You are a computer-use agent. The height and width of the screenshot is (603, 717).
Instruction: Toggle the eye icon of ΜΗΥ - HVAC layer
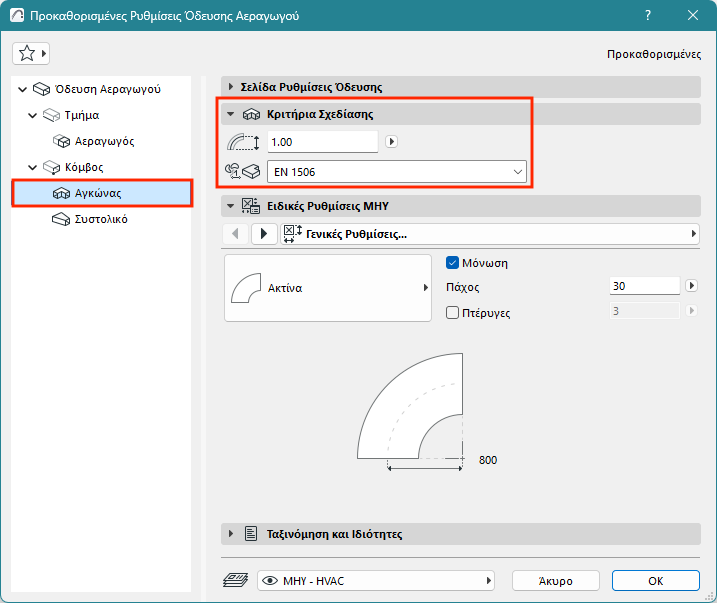point(270,581)
